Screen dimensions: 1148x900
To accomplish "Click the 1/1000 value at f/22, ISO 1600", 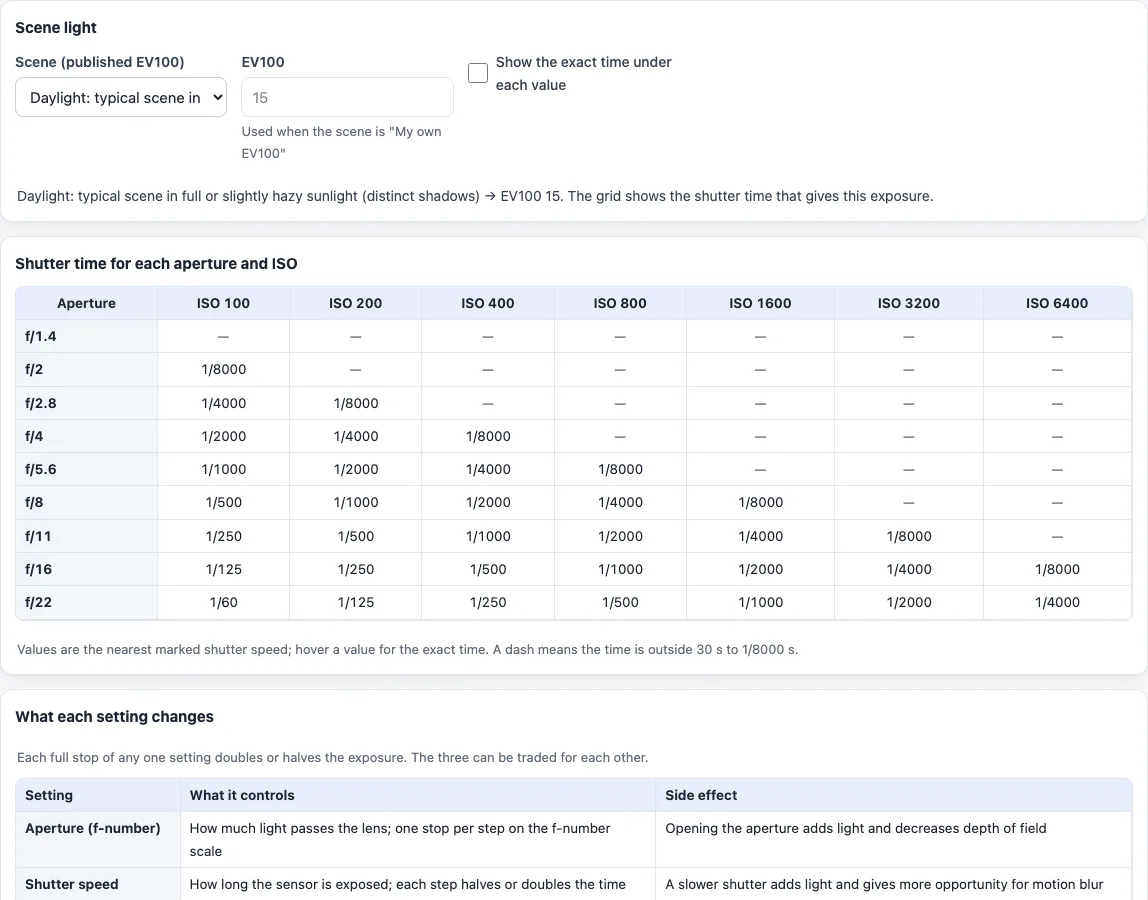I will (x=760, y=603).
